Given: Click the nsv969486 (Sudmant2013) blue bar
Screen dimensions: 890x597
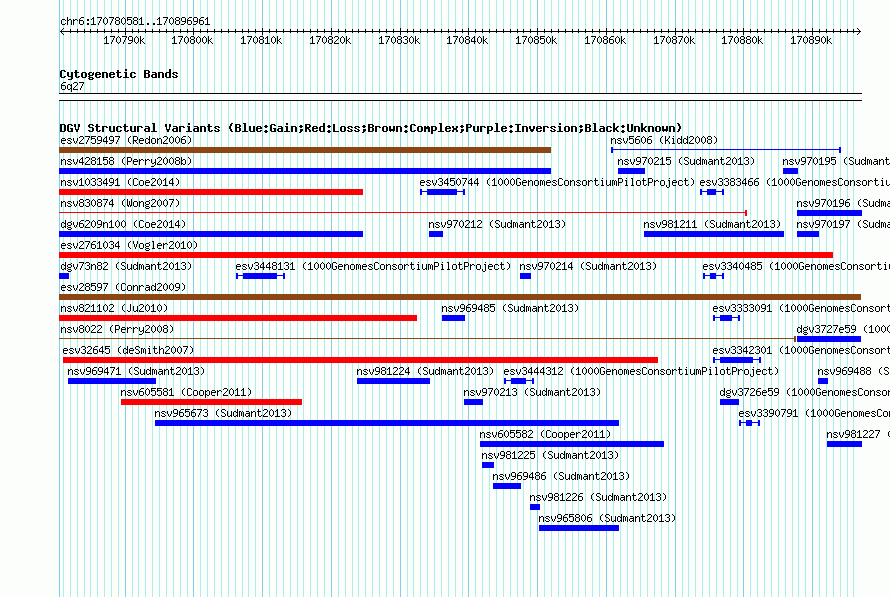Looking at the screenshot, I should [x=507, y=486].
